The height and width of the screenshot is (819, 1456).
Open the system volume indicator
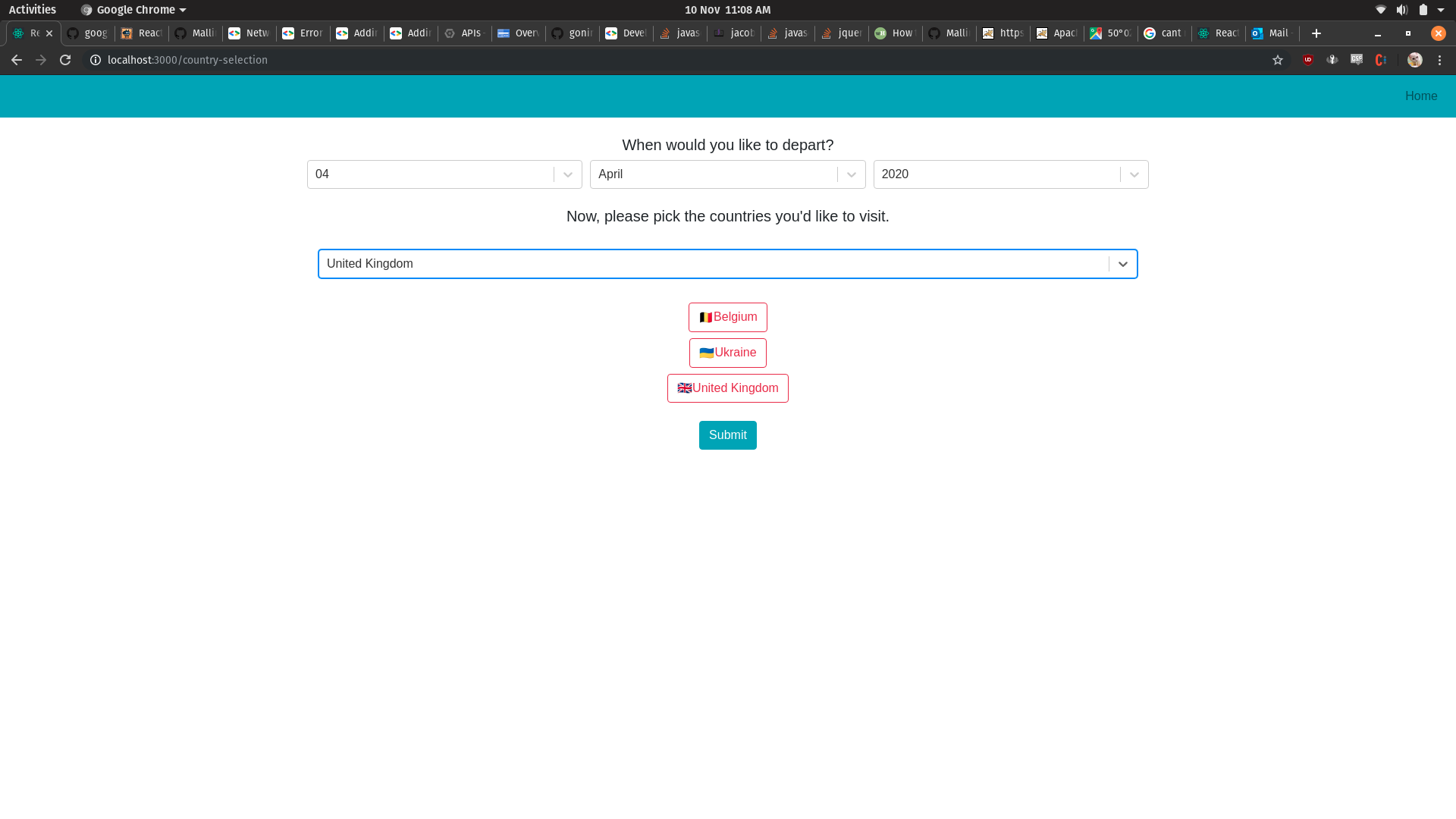[x=1401, y=10]
